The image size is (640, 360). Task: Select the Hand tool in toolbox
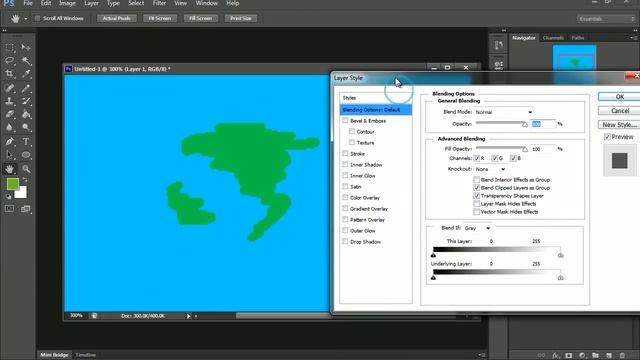(x=9, y=169)
